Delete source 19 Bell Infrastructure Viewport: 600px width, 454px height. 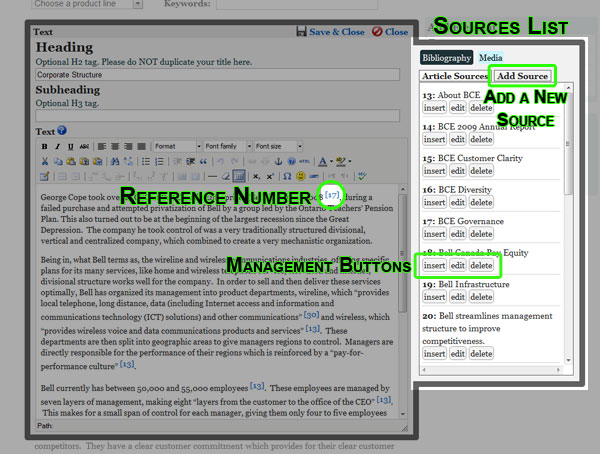(481, 297)
